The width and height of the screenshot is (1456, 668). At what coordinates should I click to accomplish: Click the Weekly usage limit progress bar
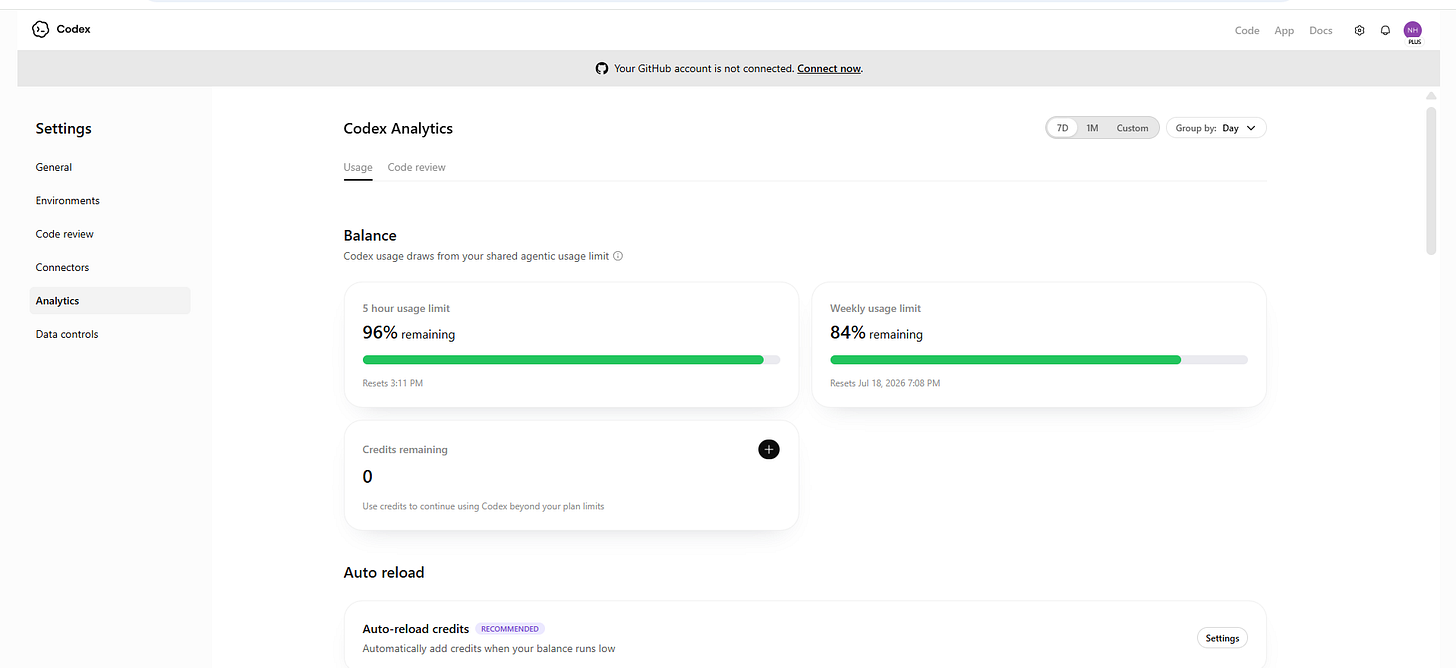1039,359
